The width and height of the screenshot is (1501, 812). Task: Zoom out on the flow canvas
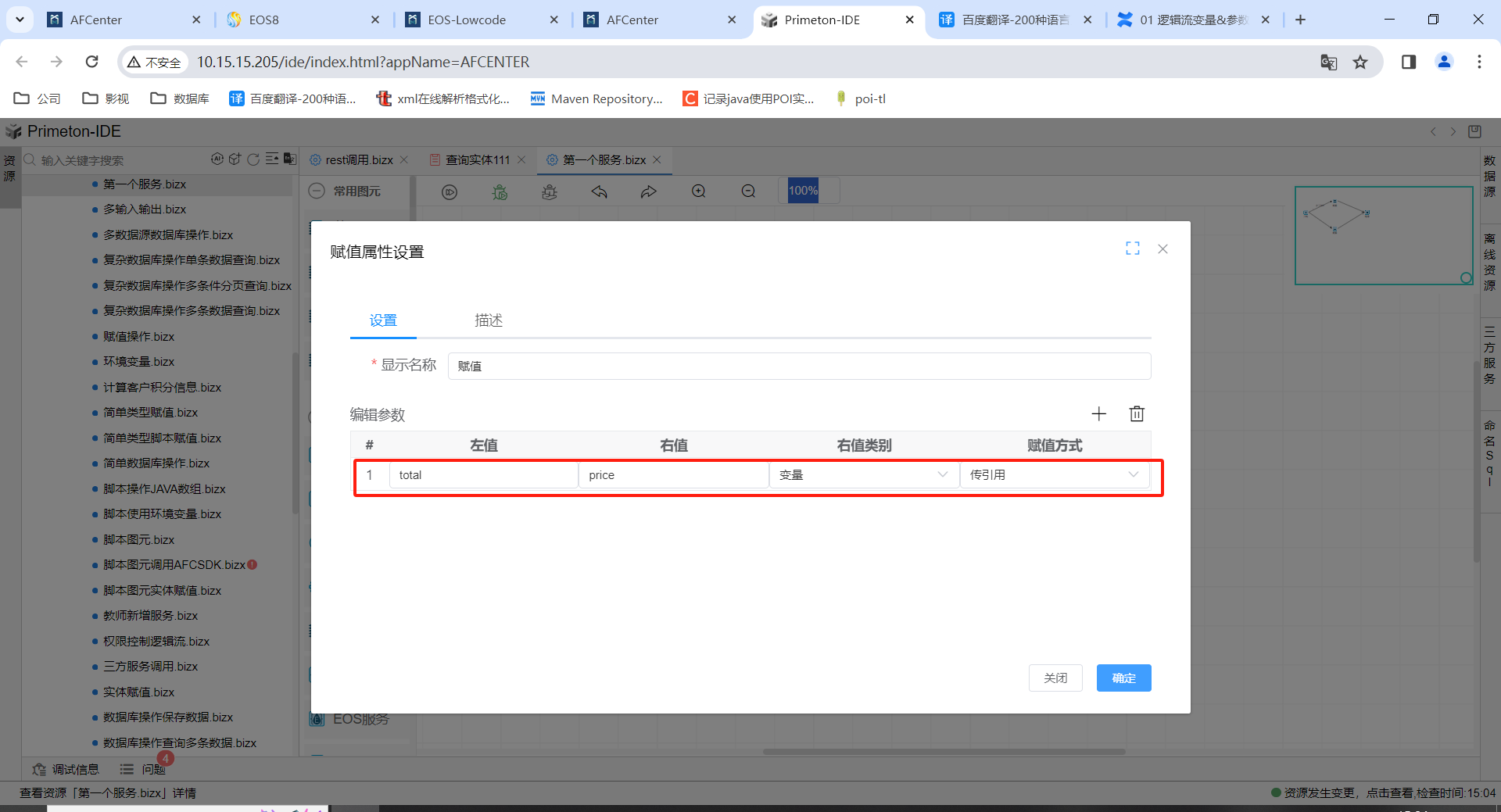748,191
